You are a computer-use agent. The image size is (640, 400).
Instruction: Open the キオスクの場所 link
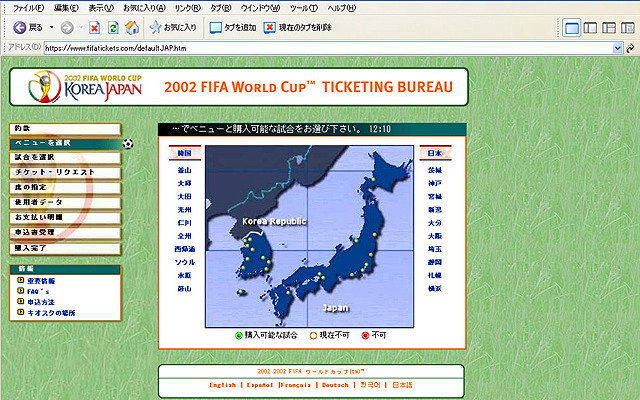(51, 313)
